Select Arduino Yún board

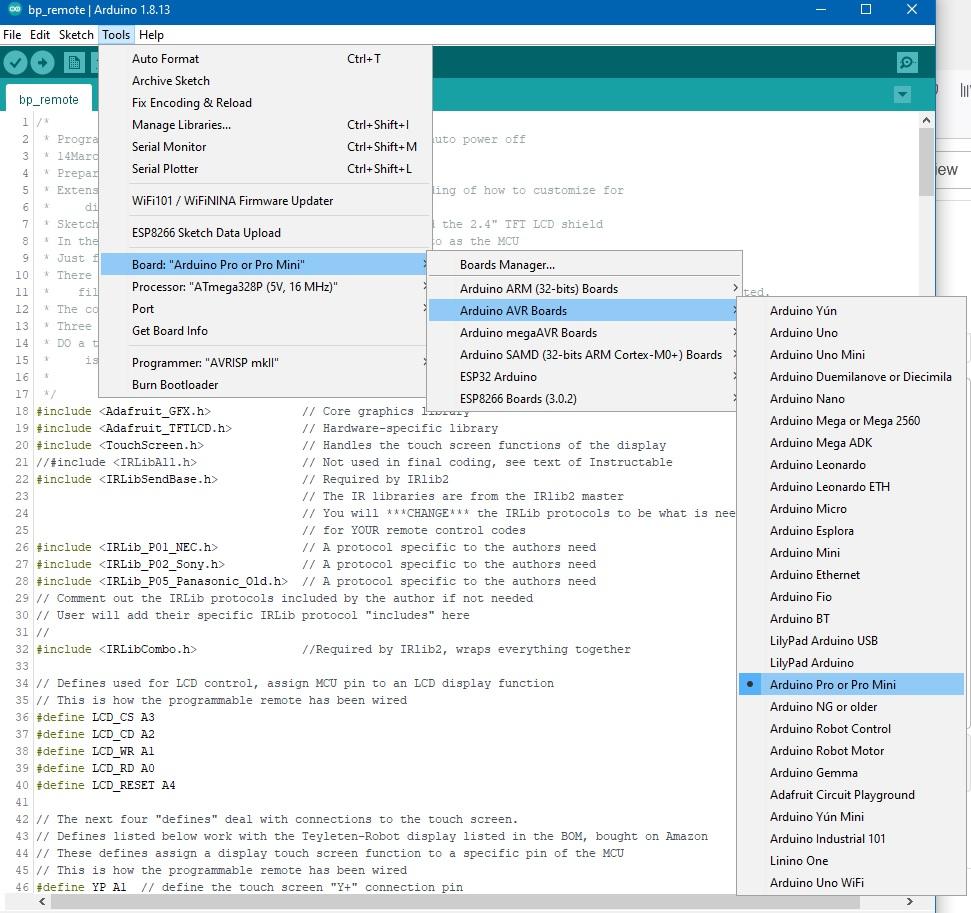pos(851,310)
